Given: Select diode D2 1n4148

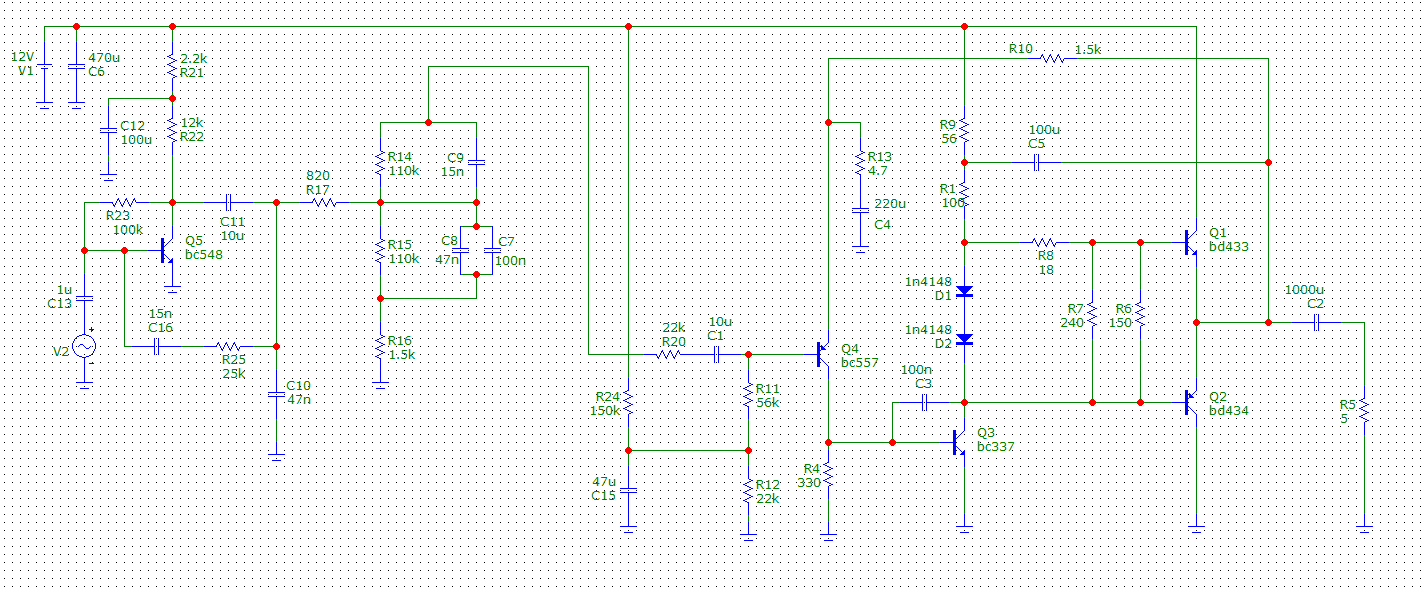Looking at the screenshot, I should tap(964, 339).
